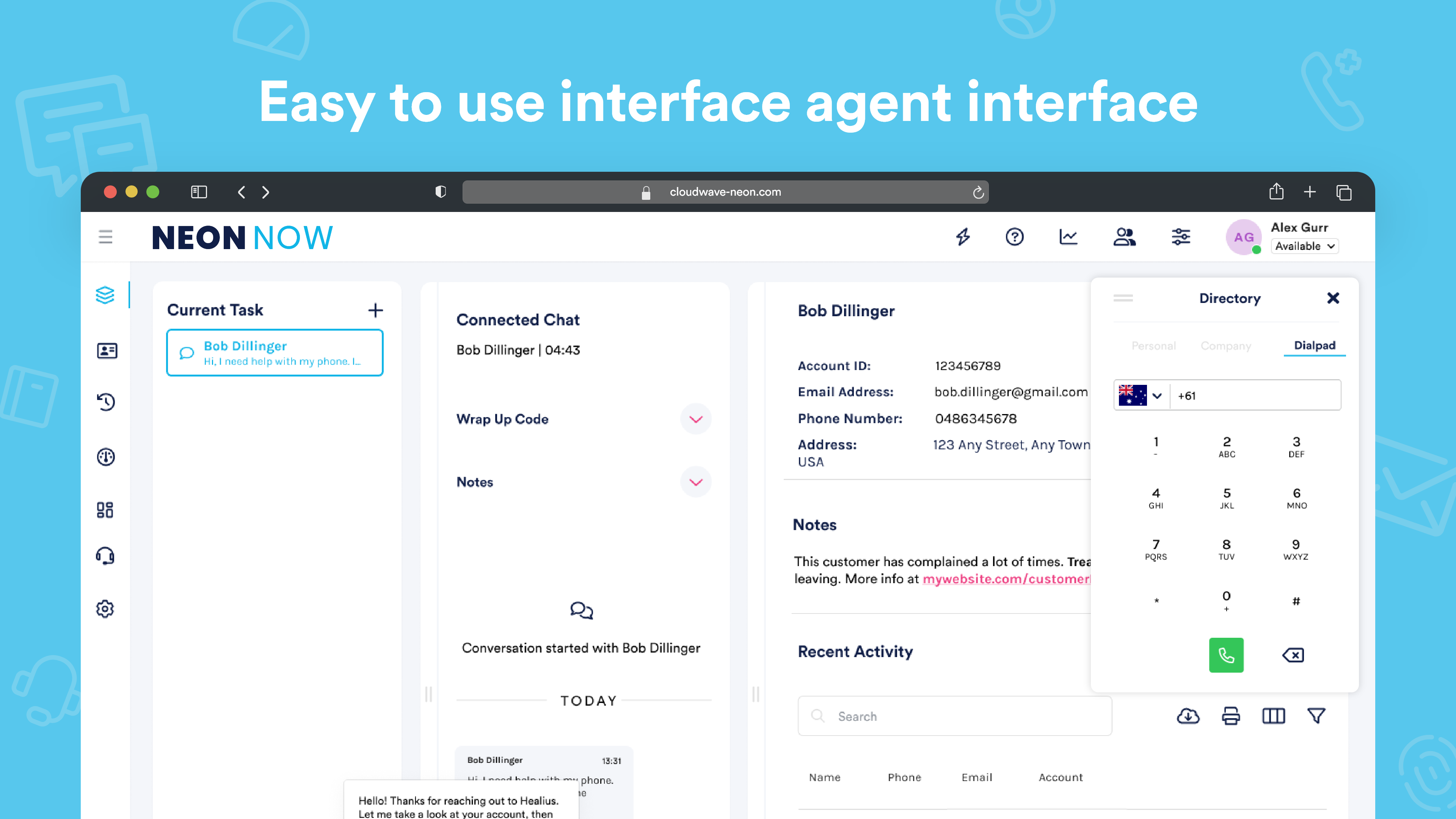Expand the Wrap Up Code section
The width and height of the screenshot is (1456, 819).
[696, 419]
